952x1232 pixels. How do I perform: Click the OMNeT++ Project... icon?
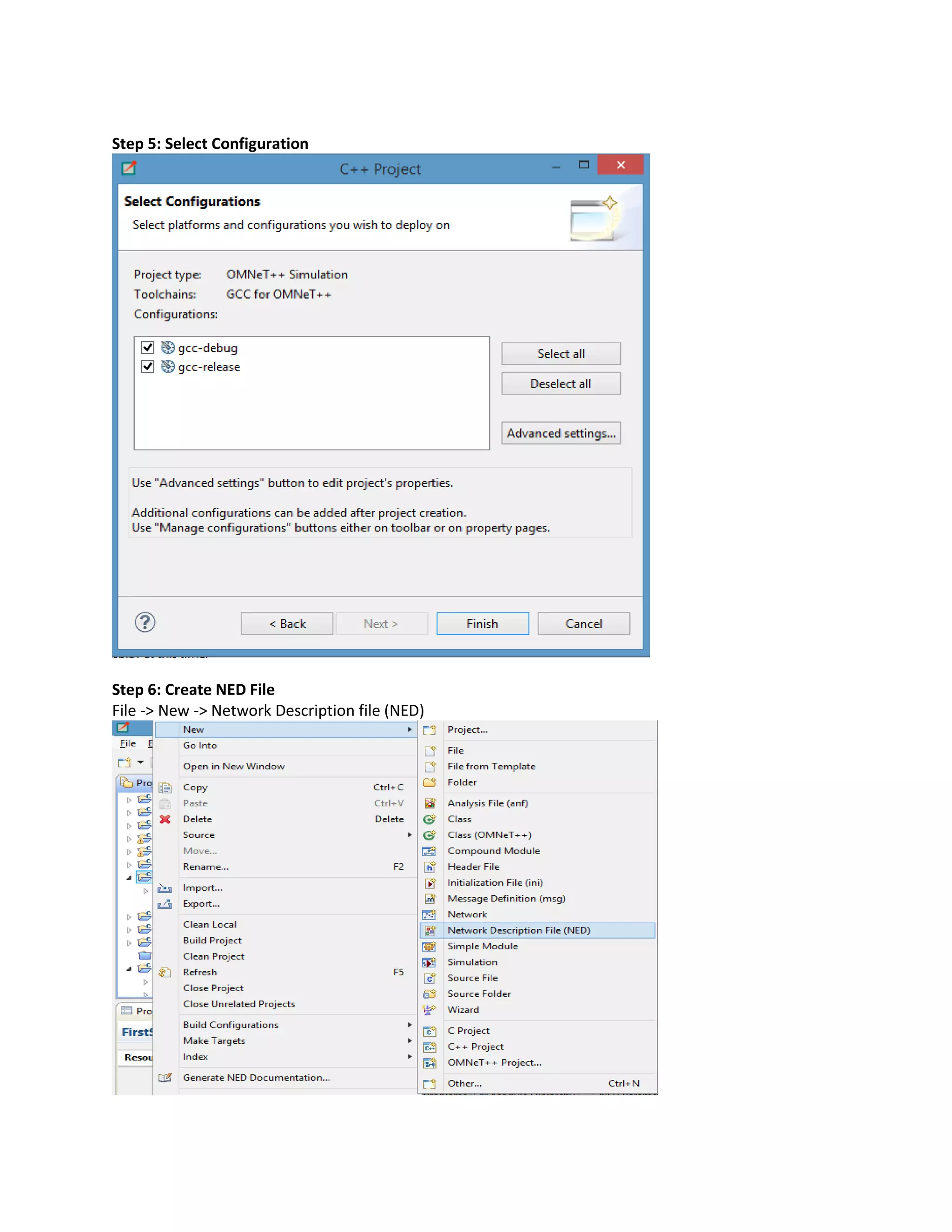pyautogui.click(x=430, y=1063)
